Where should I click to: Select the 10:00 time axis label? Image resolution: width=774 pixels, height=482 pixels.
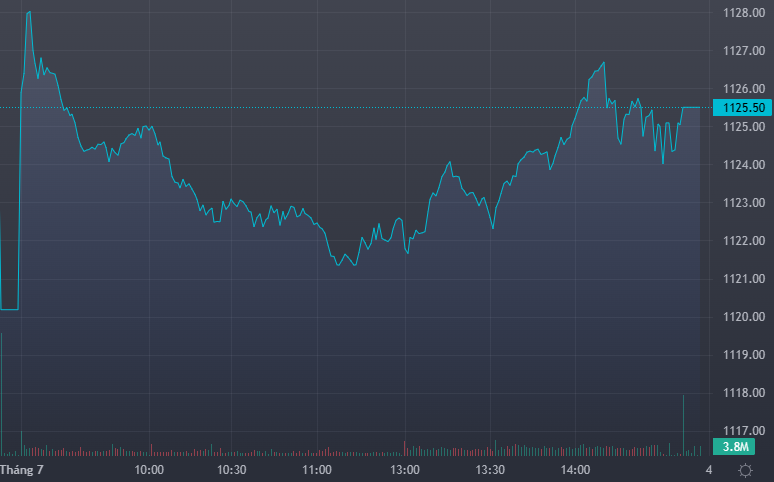(x=149, y=469)
